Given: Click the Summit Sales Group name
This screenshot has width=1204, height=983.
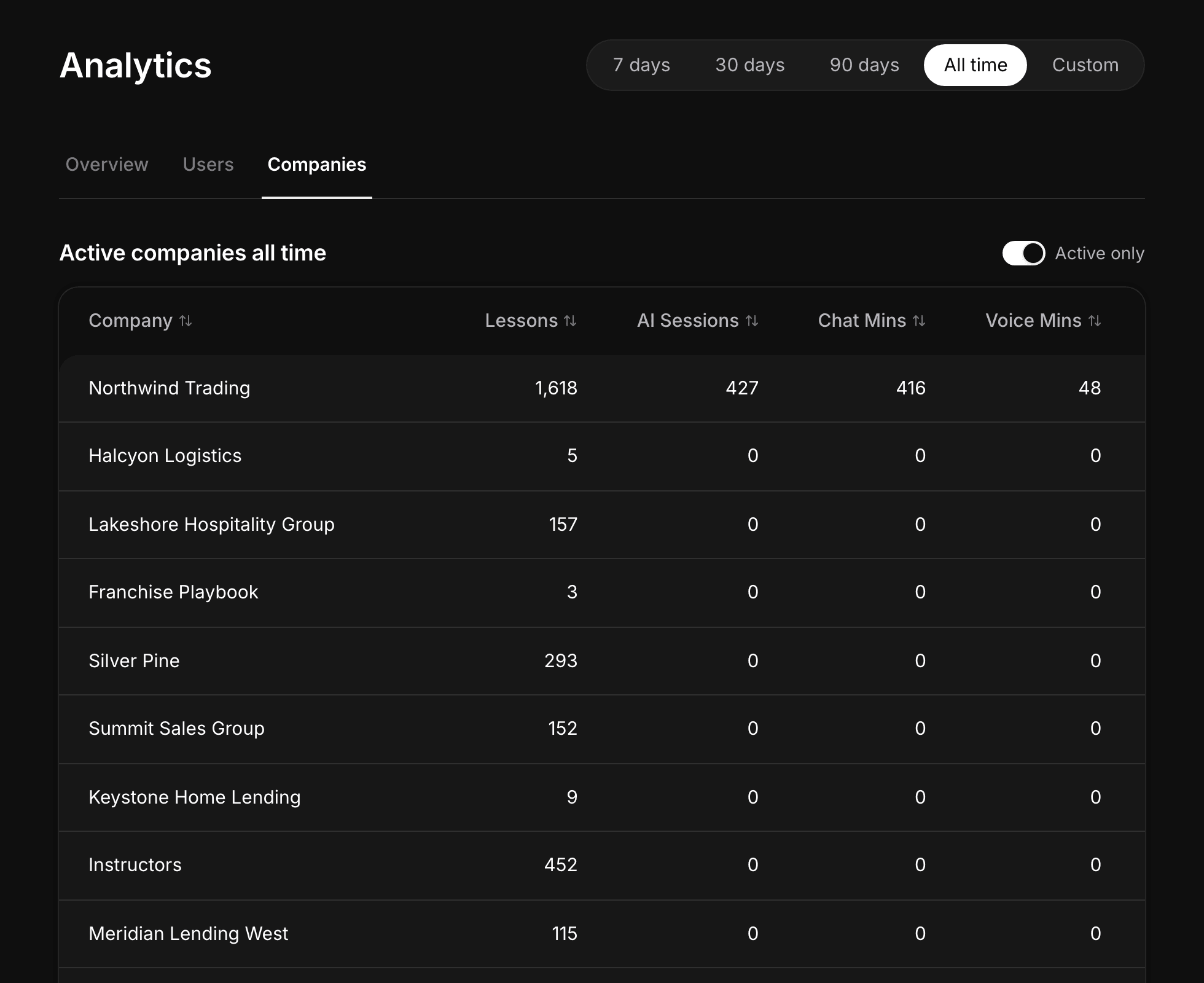Looking at the screenshot, I should point(177,729).
